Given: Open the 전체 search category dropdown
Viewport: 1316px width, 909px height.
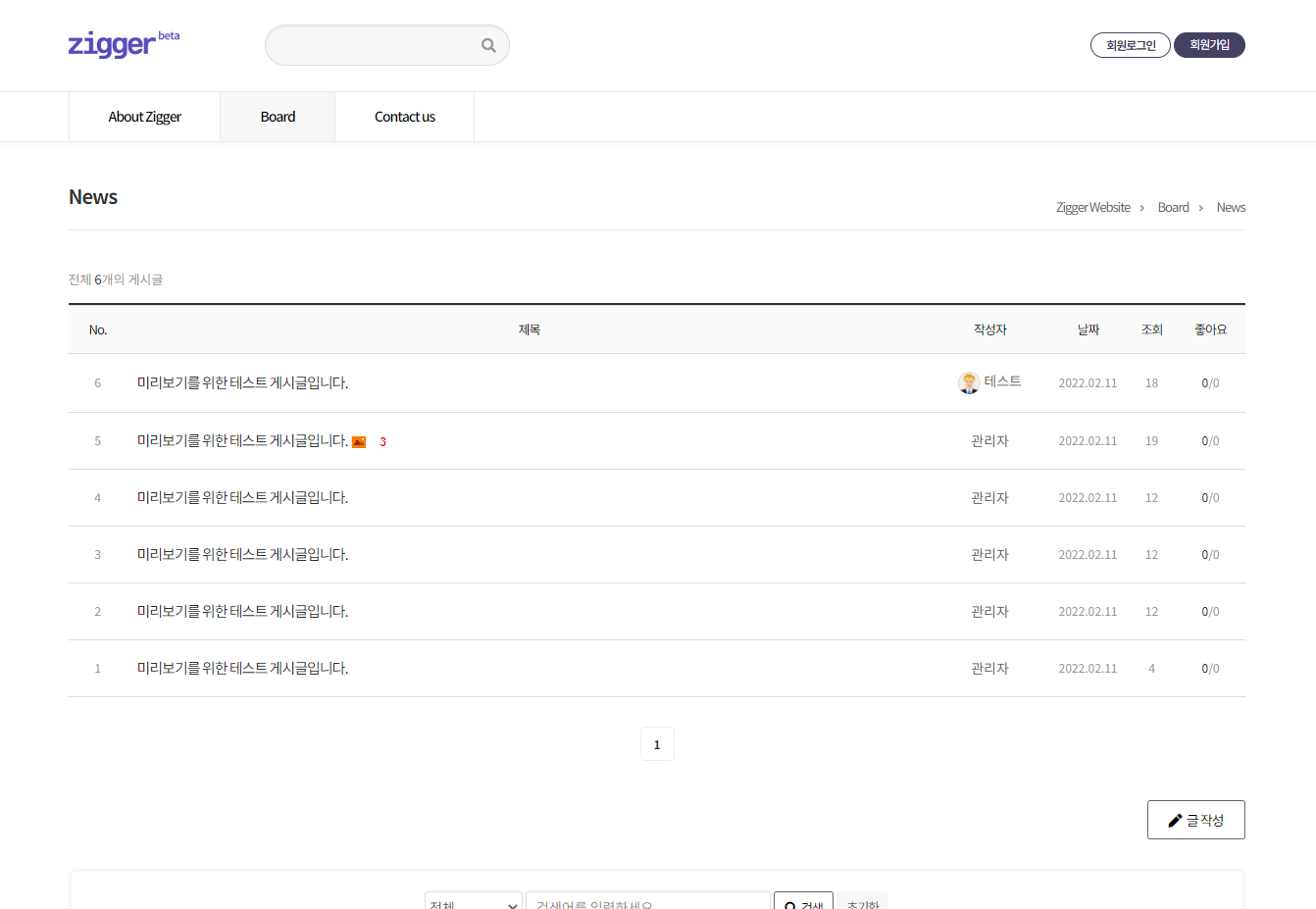Looking at the screenshot, I should click(473, 902).
